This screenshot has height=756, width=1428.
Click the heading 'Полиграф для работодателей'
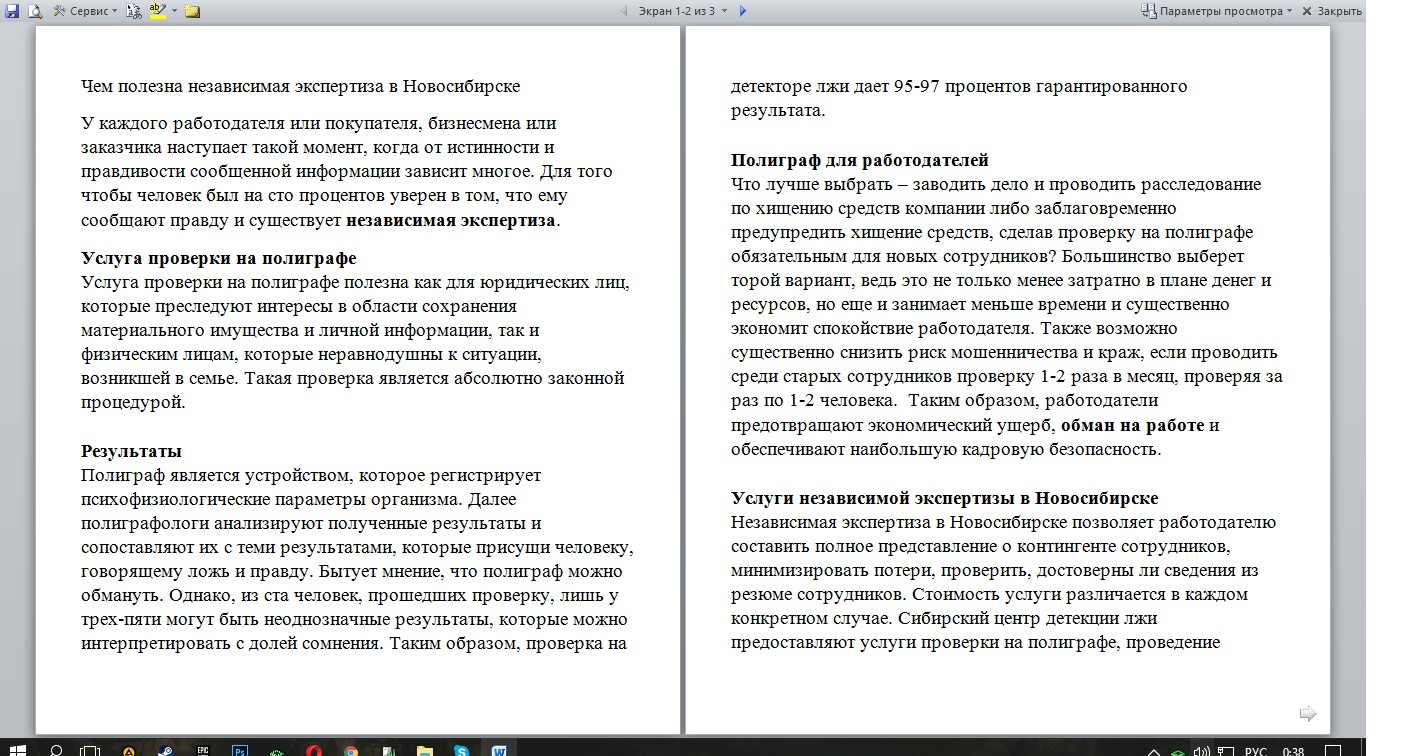860,160
